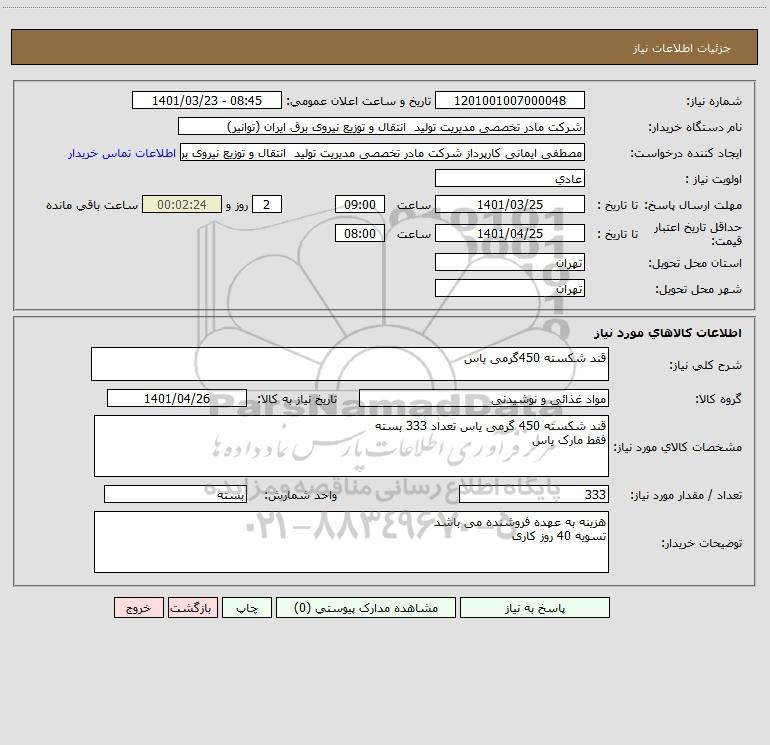Click the countdown timer 00:02:24
The image size is (770, 745).
click(182, 204)
